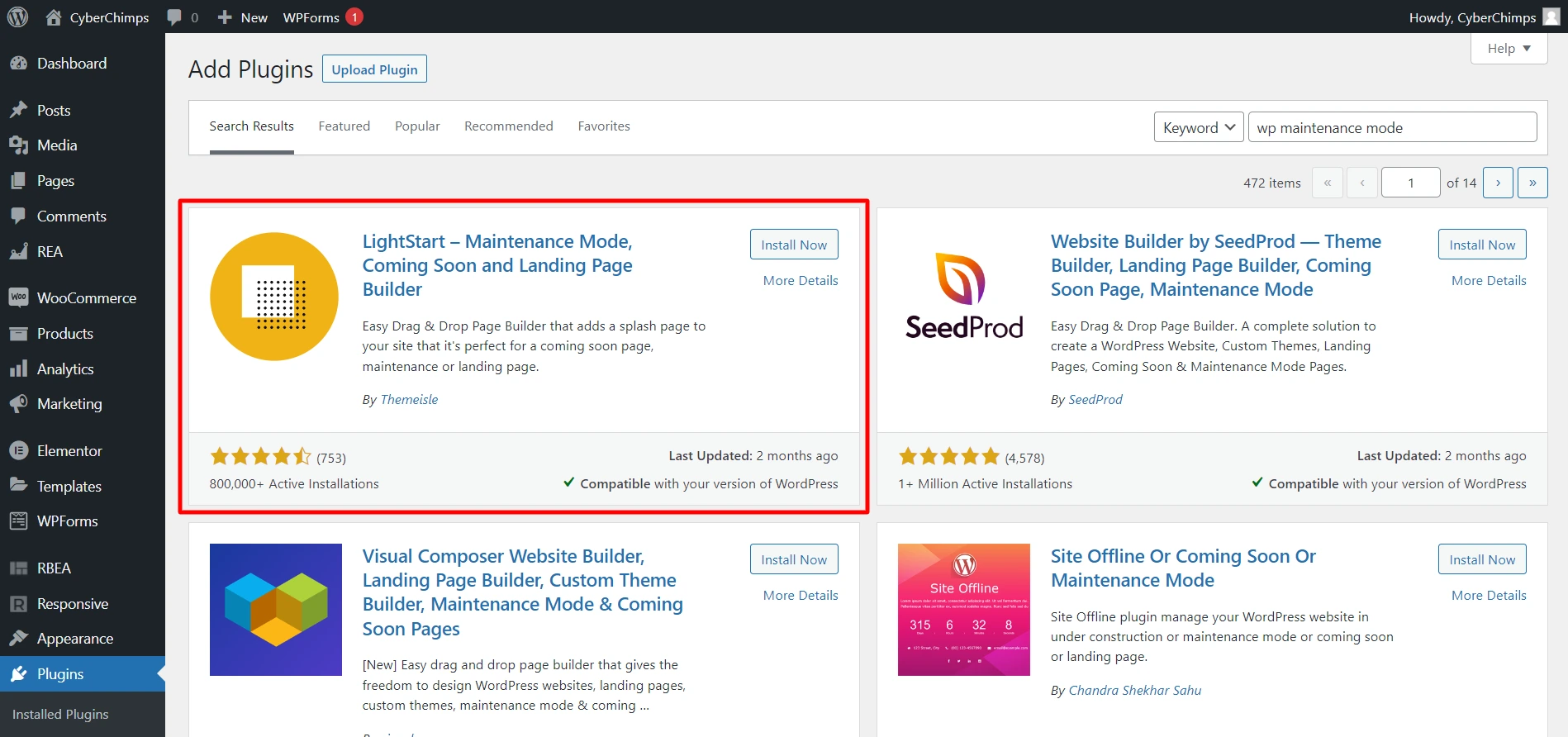Go to next page of results
Screen dimensions: 1568x737
pyautogui.click(x=1498, y=183)
